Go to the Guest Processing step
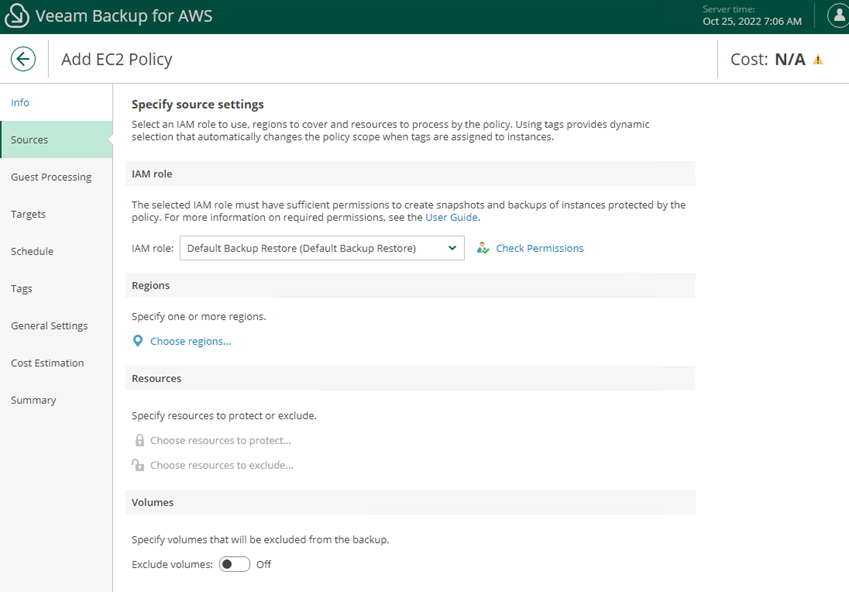Viewport: 849px width, 592px height. tap(51, 177)
